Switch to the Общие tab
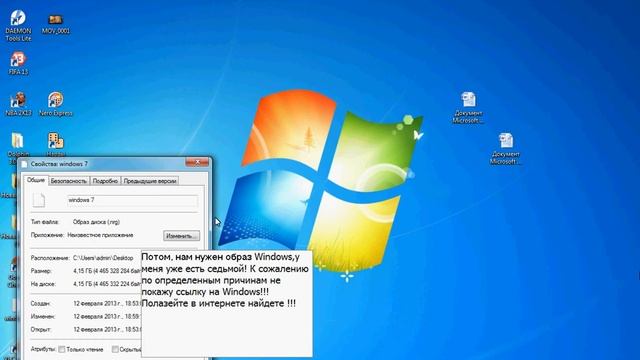Viewport: 640px width, 360px height. [36, 180]
